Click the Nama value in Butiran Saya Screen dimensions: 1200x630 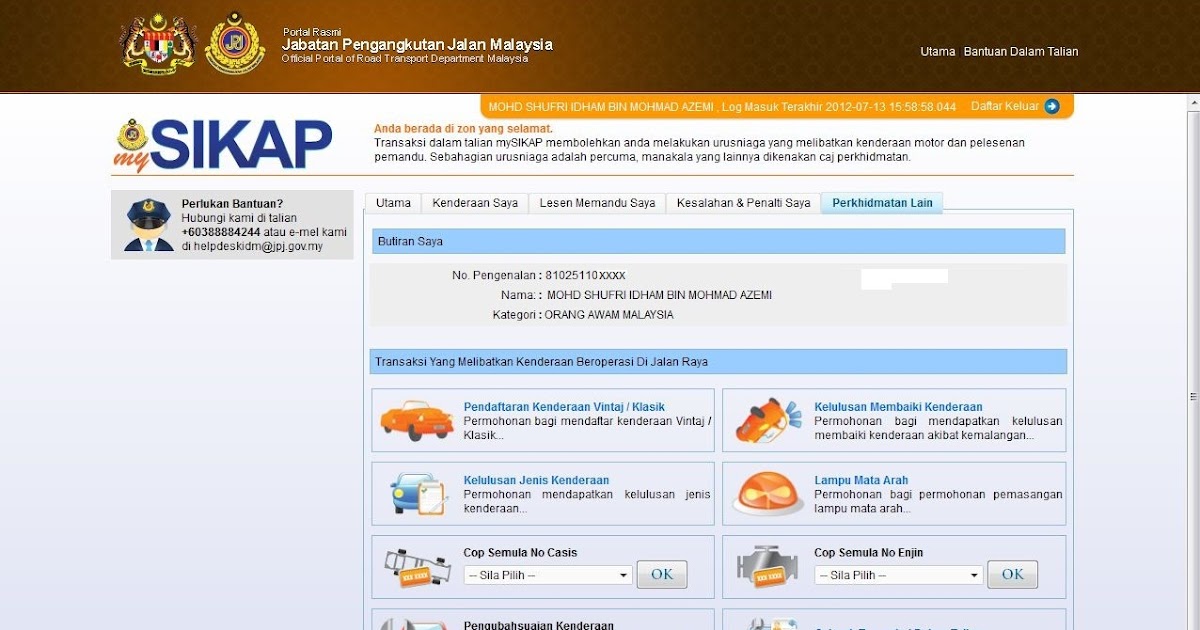pyautogui.click(x=659, y=295)
